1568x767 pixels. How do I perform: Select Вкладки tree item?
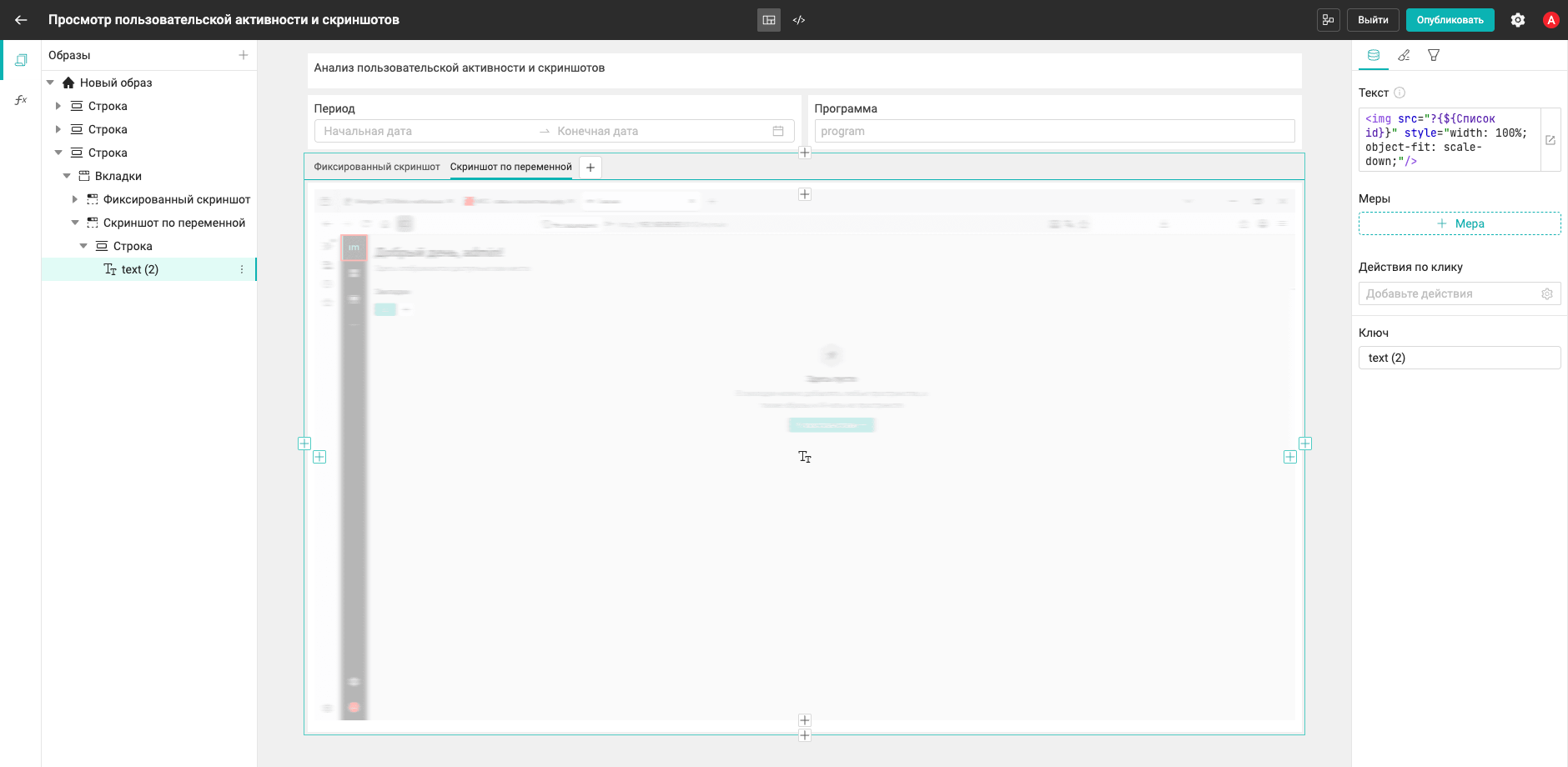point(118,176)
